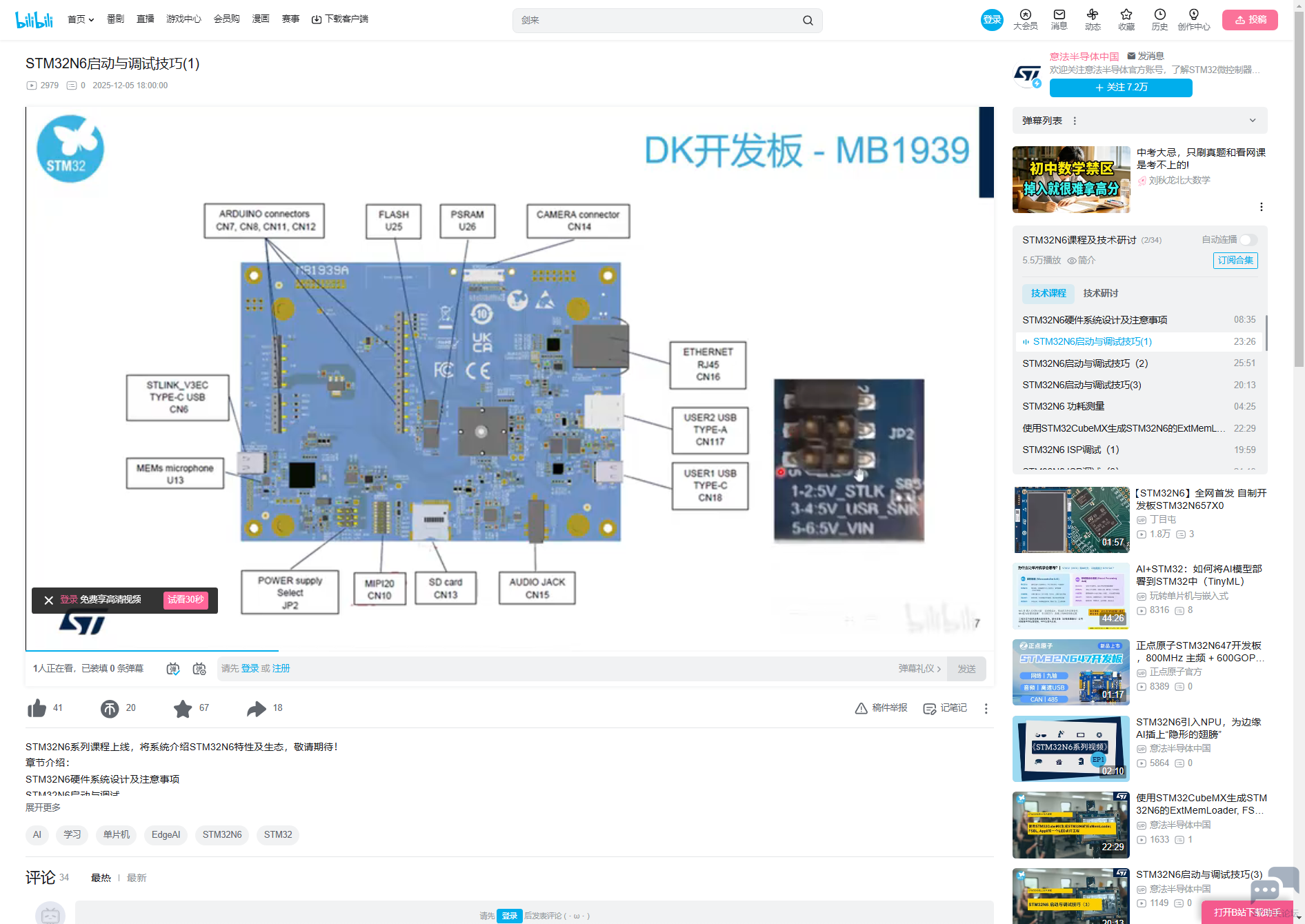Click the STM32N6 tag
Screen dimensions: 1305x924
pos(222,835)
